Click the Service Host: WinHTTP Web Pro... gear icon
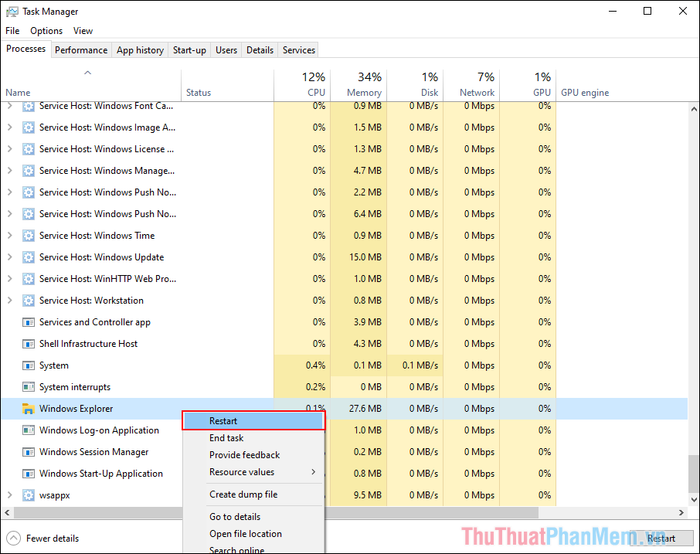 28,279
